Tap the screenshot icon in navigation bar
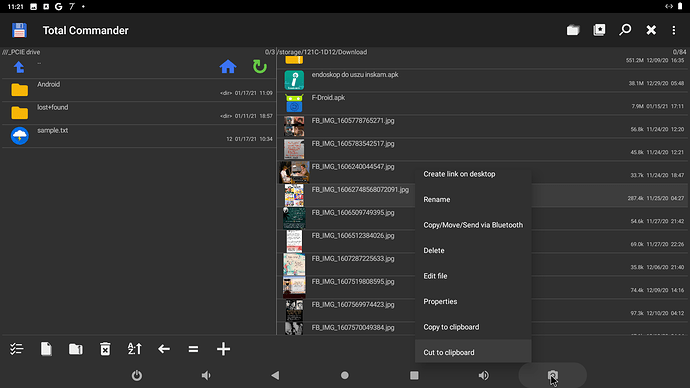Screen dimensions: 690x388 [553, 376]
